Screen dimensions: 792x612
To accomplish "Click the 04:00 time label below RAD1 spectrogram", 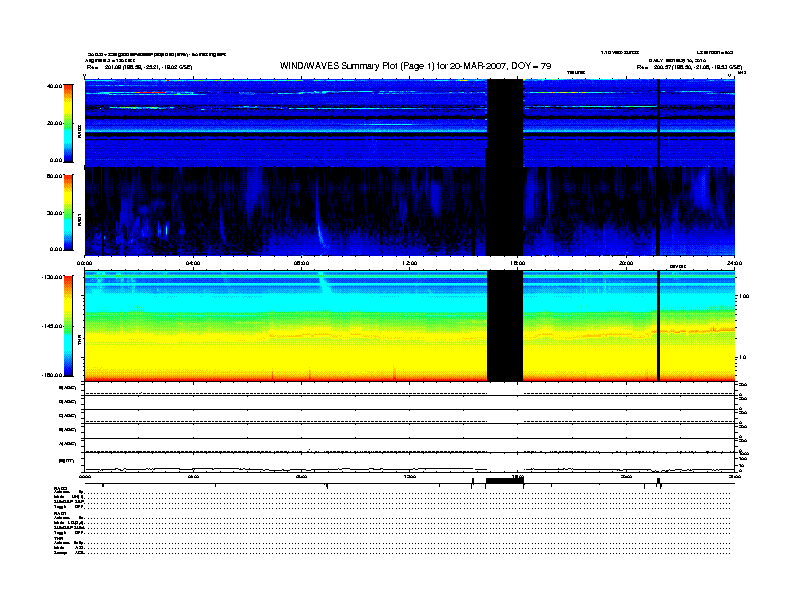I will [193, 263].
